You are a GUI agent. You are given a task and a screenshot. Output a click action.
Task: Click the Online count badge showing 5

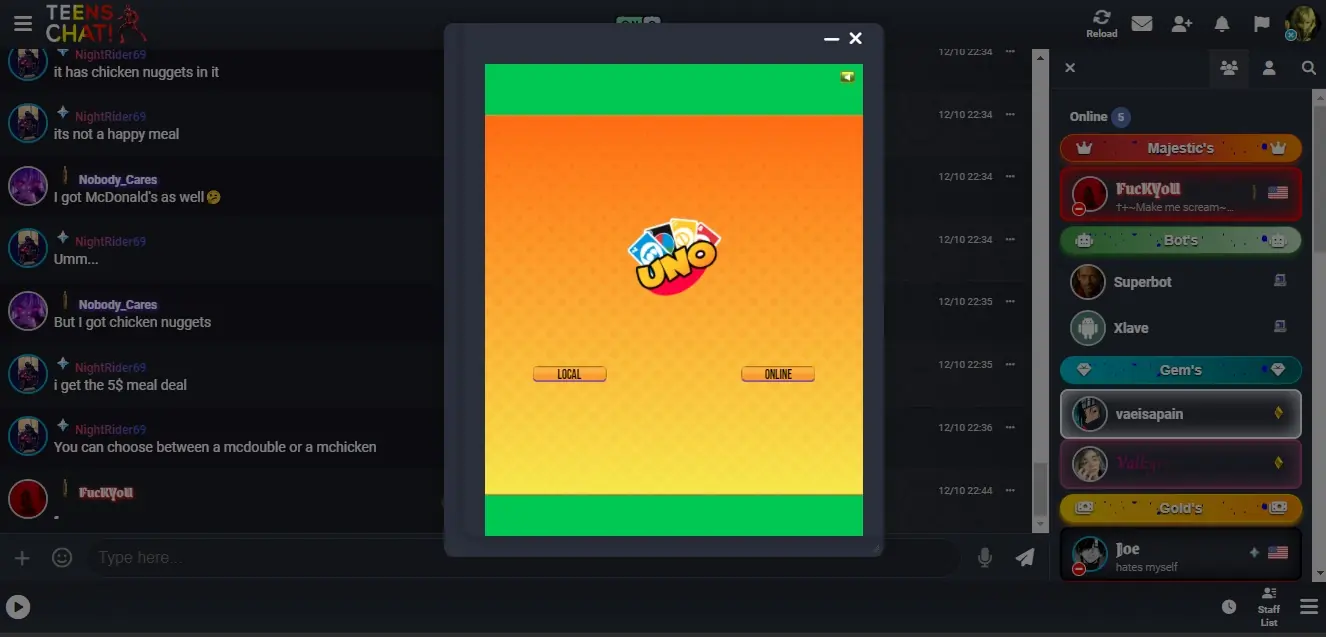(1121, 117)
